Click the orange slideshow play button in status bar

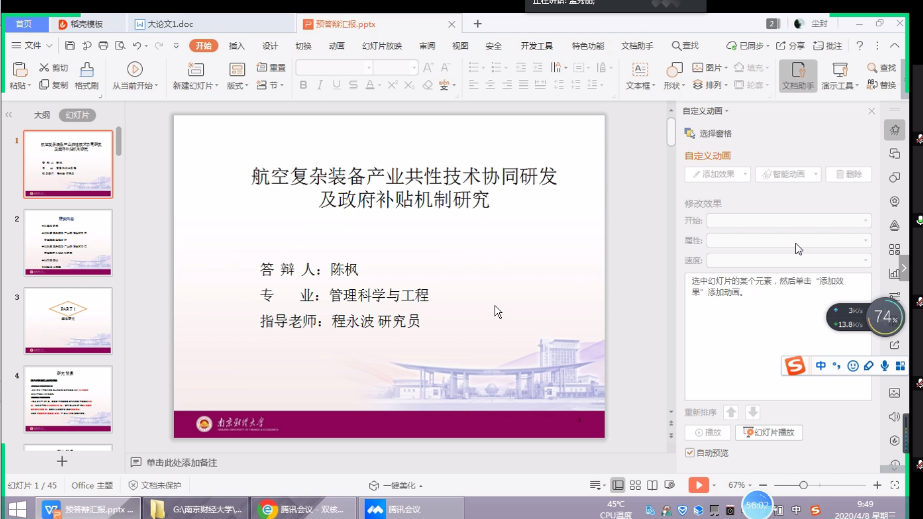(x=698, y=485)
